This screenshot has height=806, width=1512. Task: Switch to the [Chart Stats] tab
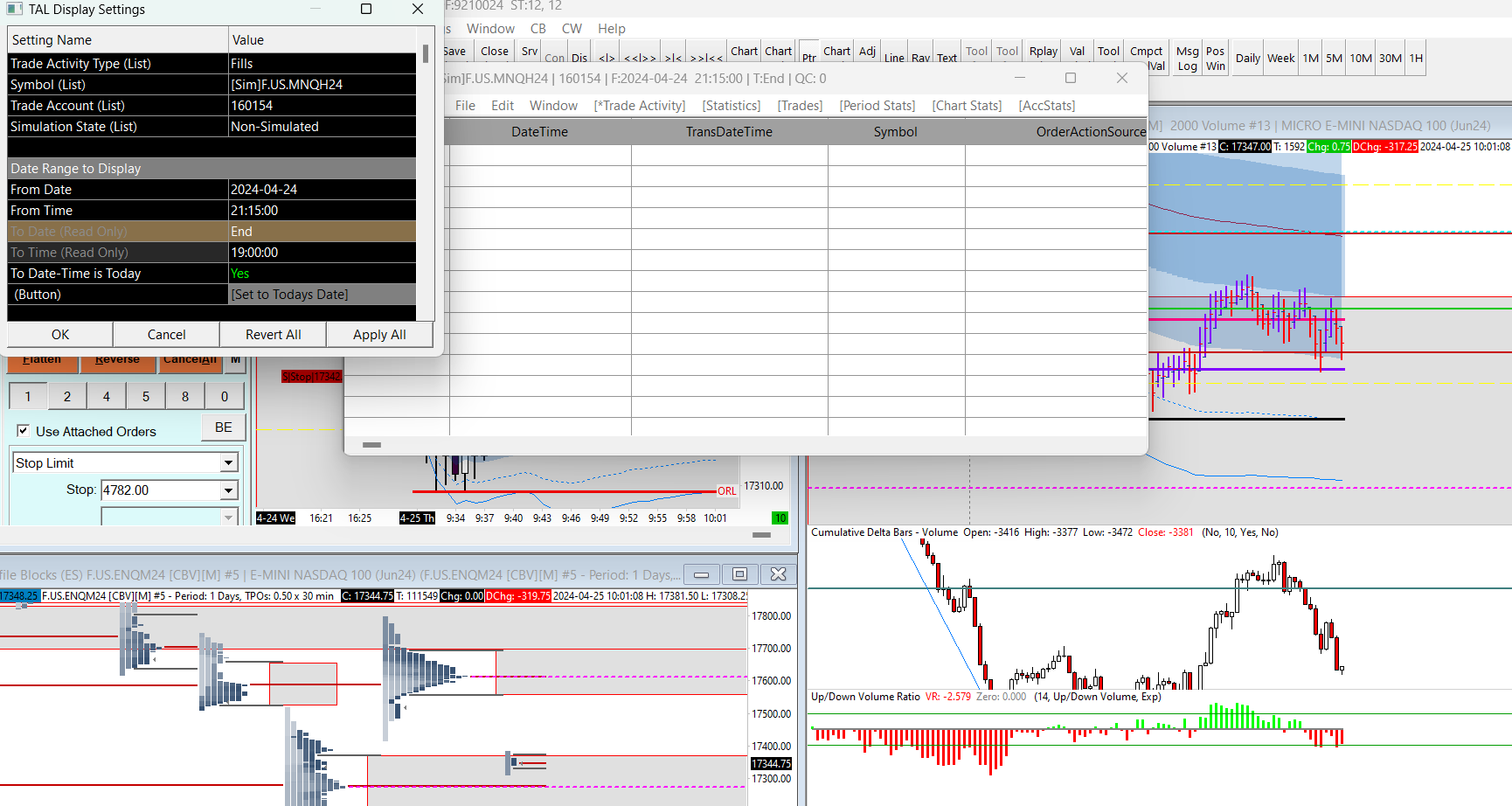[967, 106]
